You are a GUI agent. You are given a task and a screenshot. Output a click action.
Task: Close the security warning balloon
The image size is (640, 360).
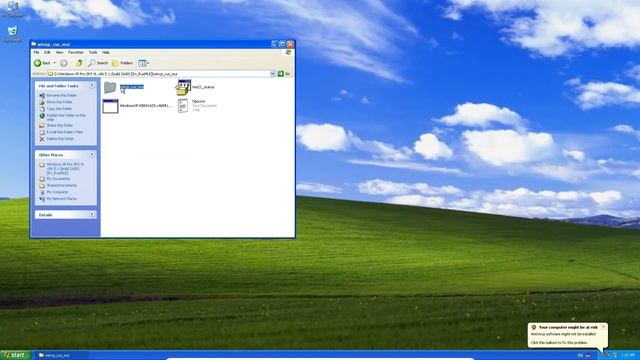click(x=603, y=327)
